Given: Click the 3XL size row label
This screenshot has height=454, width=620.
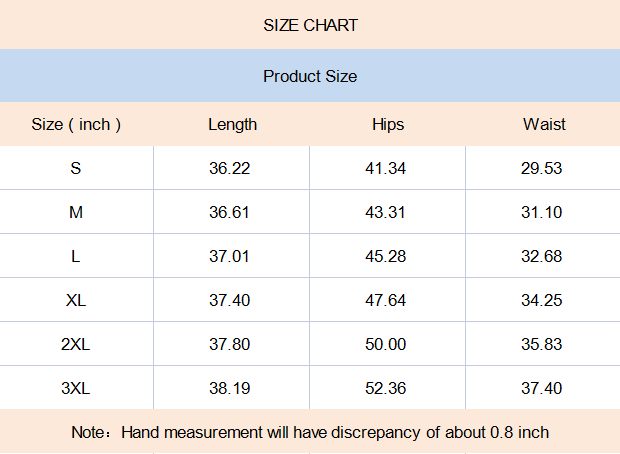Looking at the screenshot, I should point(76,388).
